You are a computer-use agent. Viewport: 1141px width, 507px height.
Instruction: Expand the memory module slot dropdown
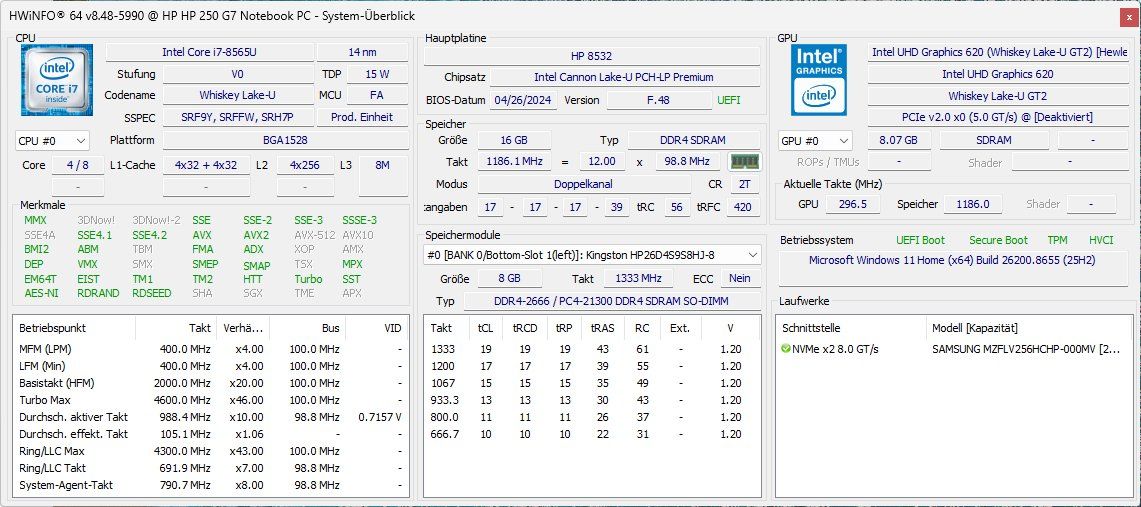pyautogui.click(x=592, y=255)
